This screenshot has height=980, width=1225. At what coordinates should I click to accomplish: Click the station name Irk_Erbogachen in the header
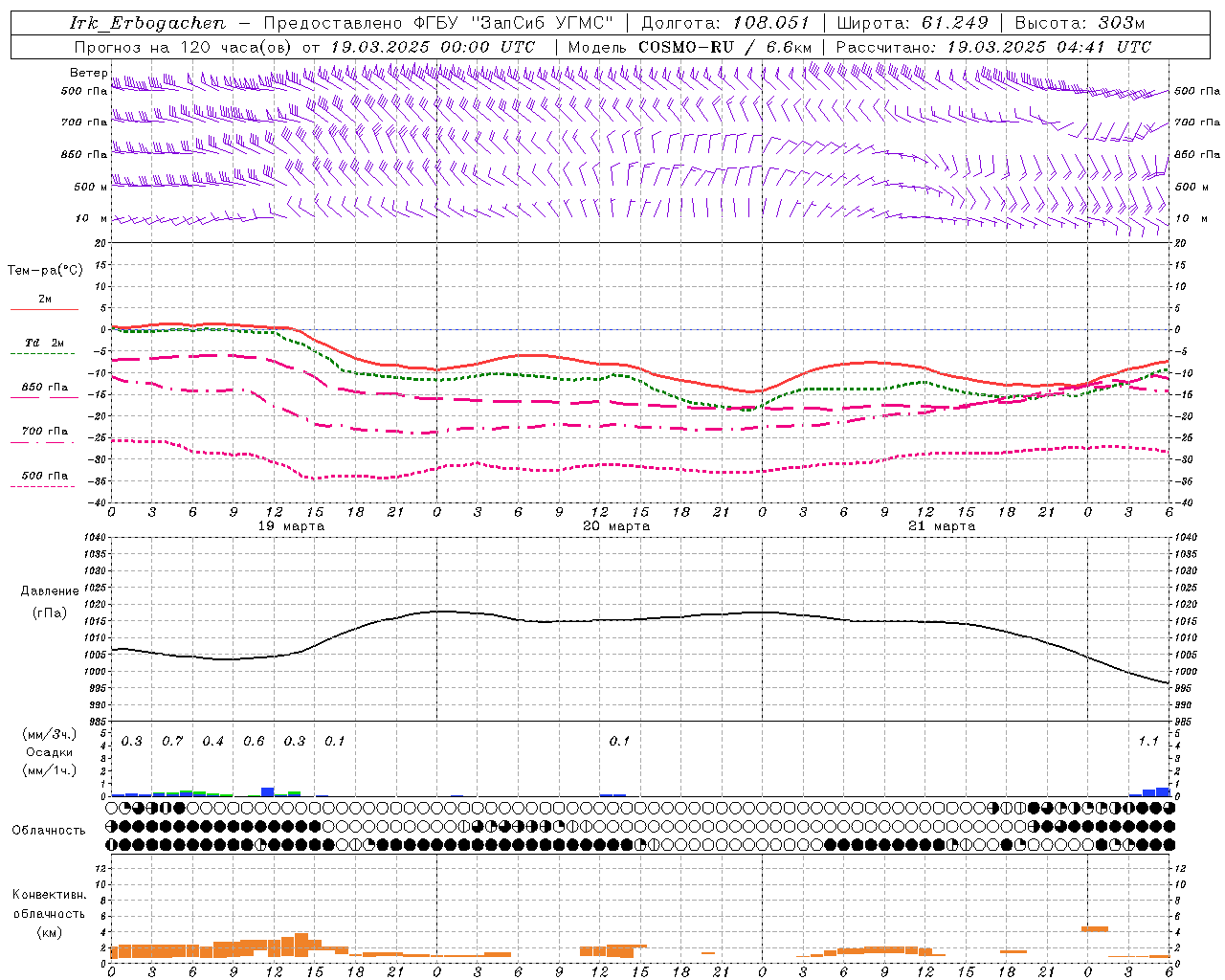point(147,23)
